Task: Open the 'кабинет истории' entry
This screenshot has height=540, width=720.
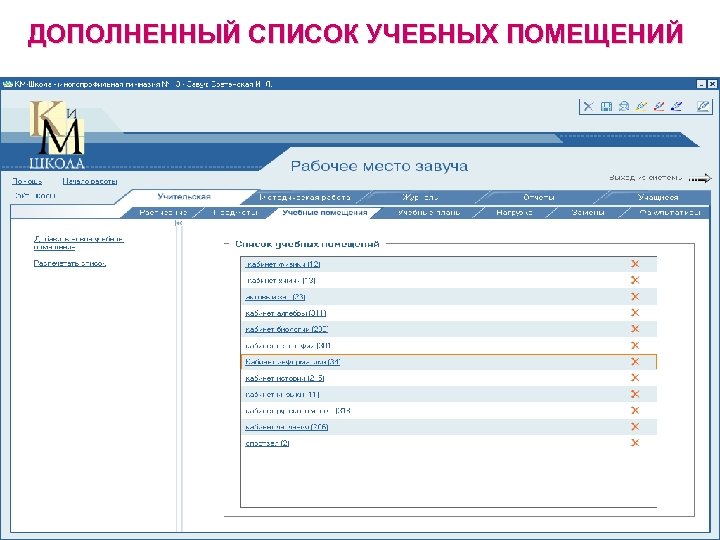Action: 285,378
